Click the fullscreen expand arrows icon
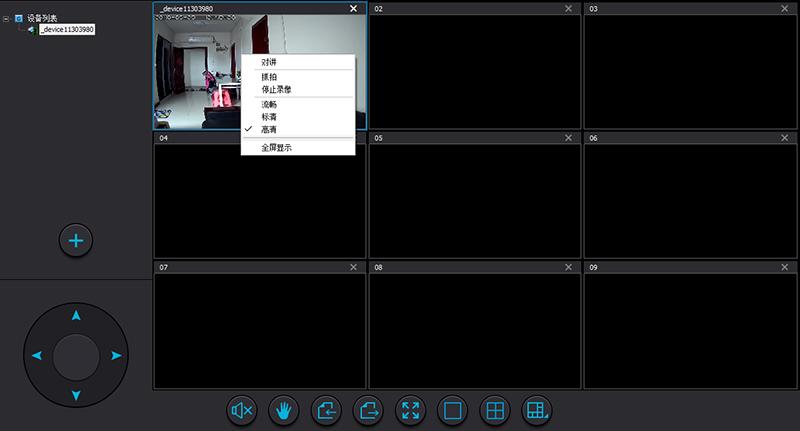800x431 pixels. (411, 411)
